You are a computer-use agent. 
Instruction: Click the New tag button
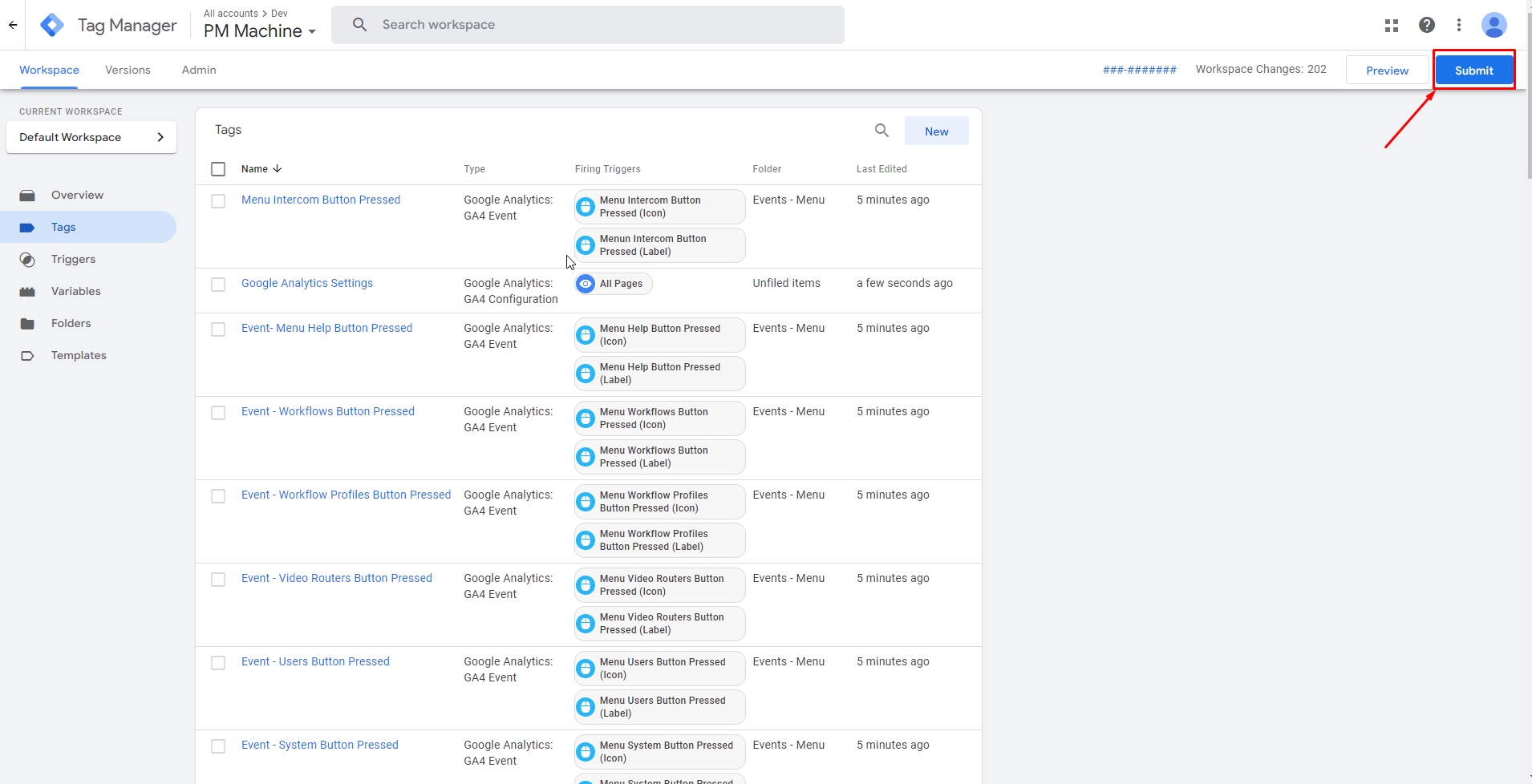click(x=937, y=131)
